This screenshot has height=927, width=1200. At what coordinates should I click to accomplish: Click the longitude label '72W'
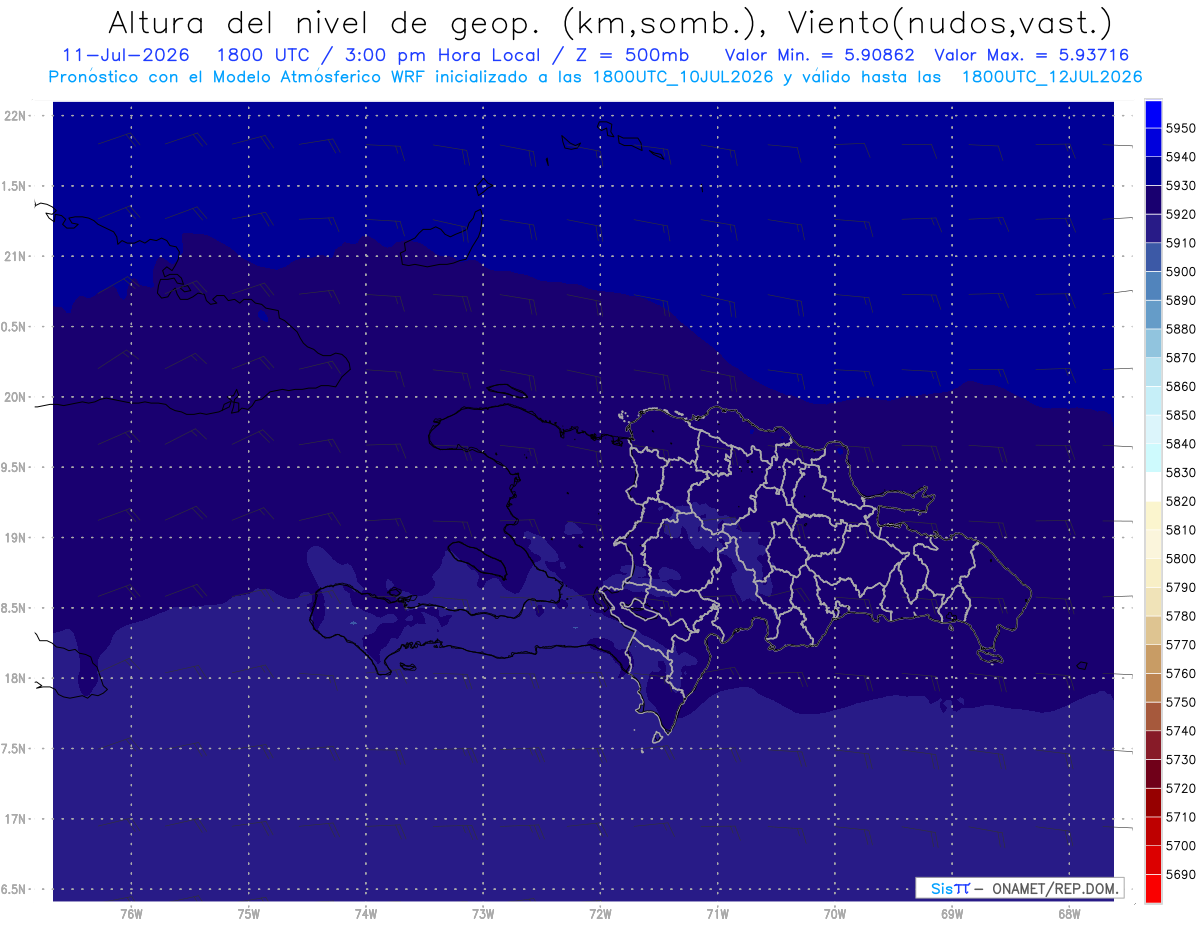(x=600, y=914)
